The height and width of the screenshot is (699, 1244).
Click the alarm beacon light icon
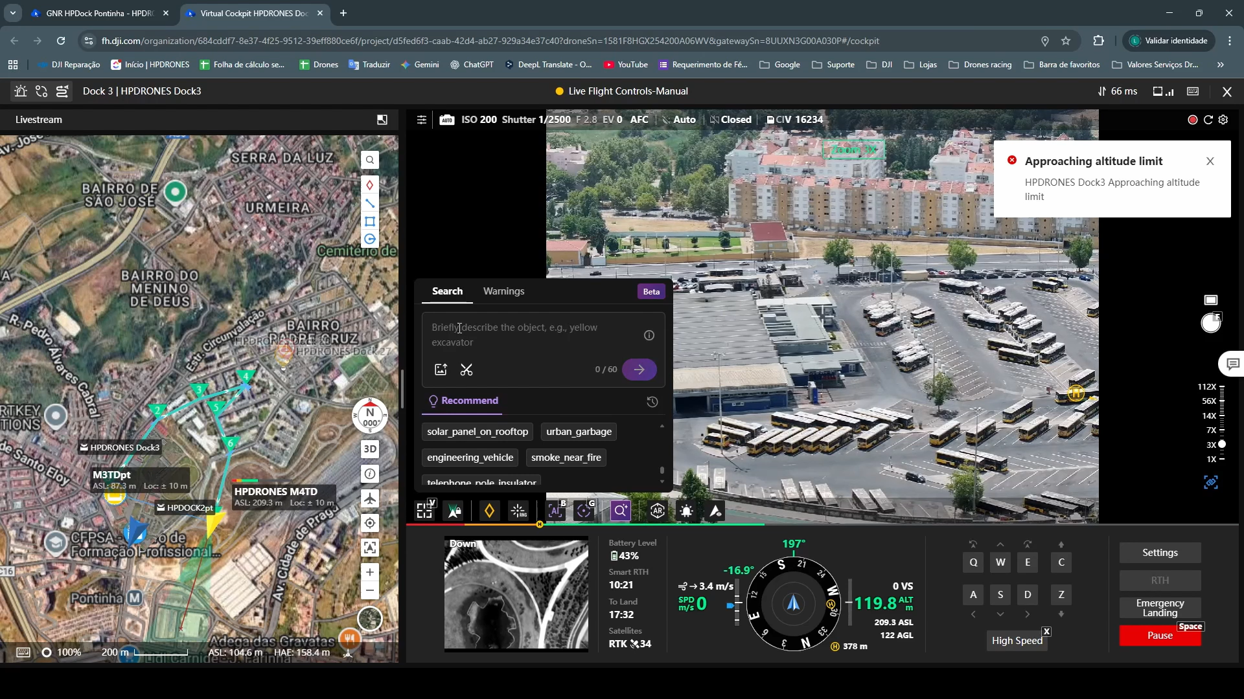point(686,511)
